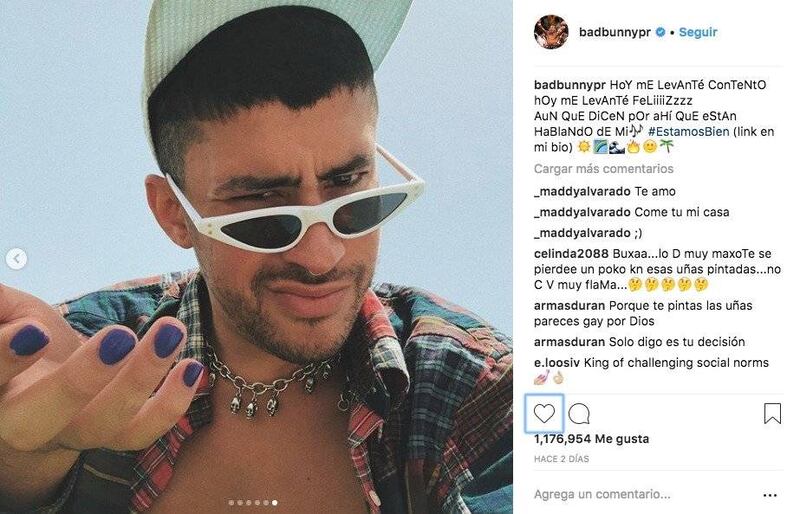Like the post with the heart icon
800x514 pixels.
[544, 413]
